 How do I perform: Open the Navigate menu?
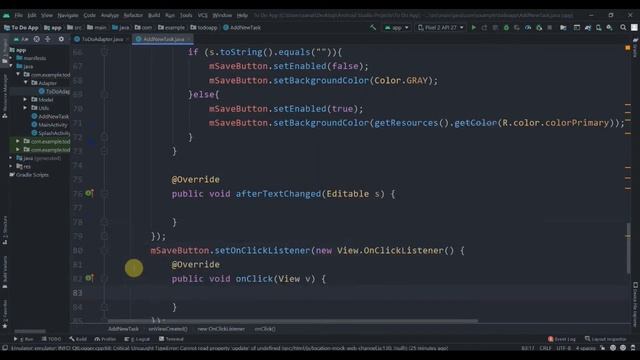click(x=68, y=15)
